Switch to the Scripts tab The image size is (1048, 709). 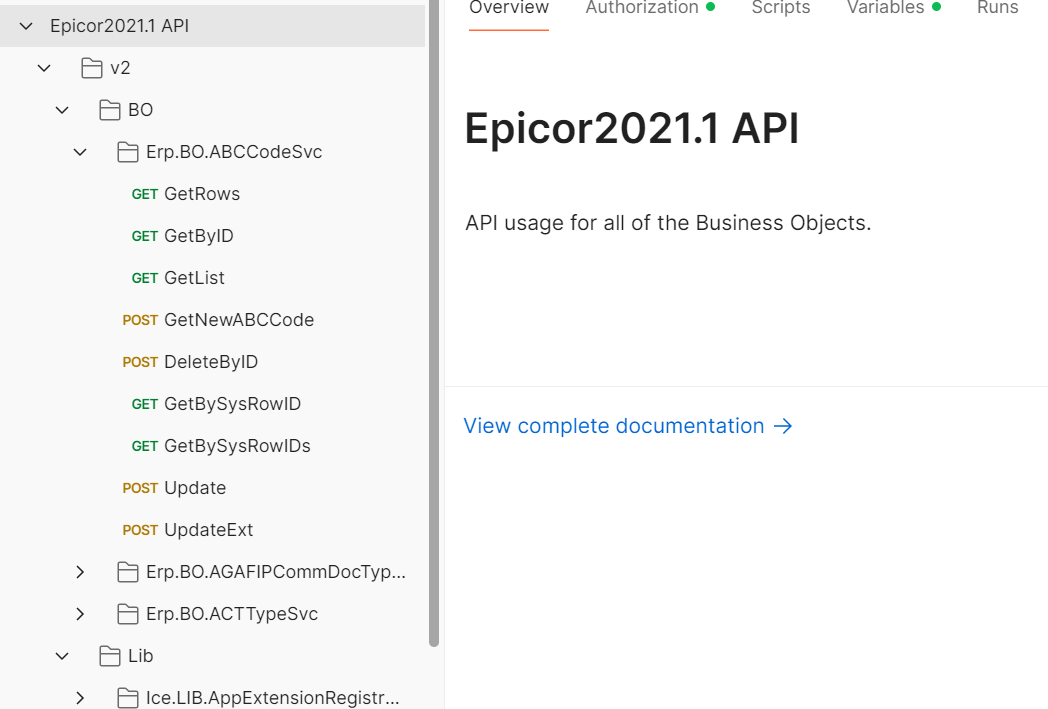781,8
